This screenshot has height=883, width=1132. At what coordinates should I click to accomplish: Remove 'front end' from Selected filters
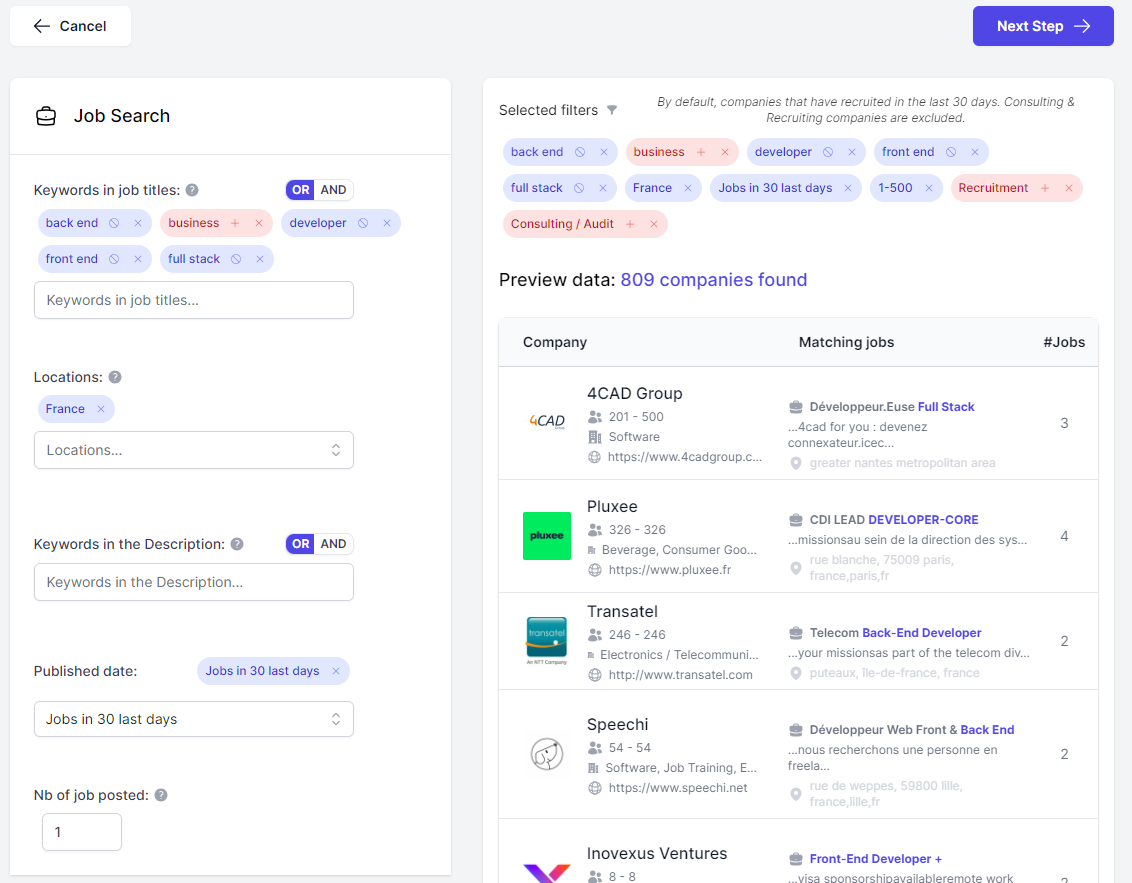point(975,152)
